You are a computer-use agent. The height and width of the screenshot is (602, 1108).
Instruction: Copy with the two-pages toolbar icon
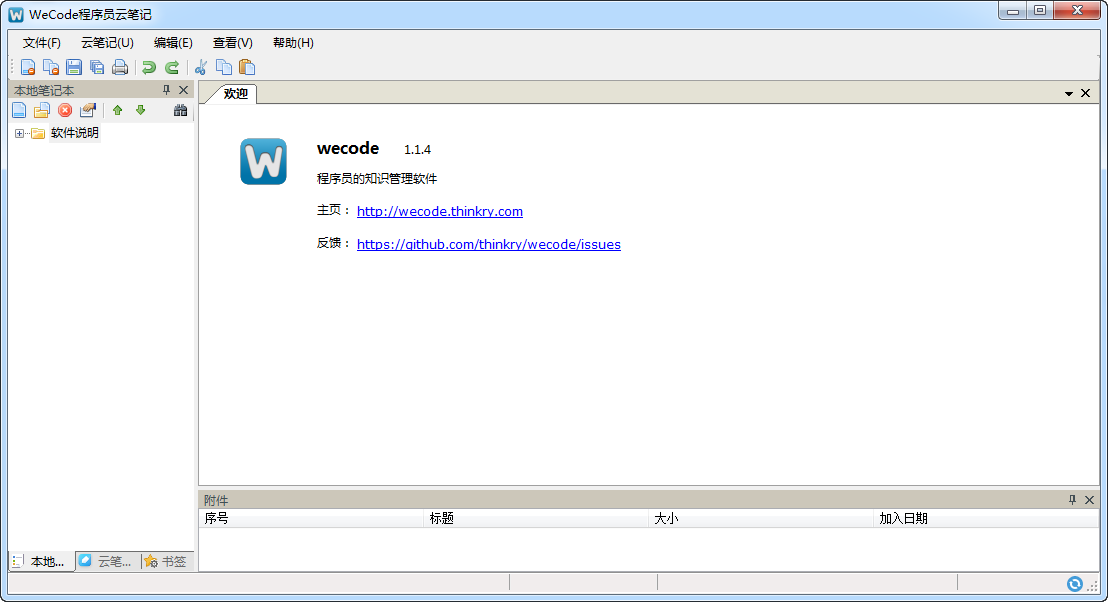(224, 67)
